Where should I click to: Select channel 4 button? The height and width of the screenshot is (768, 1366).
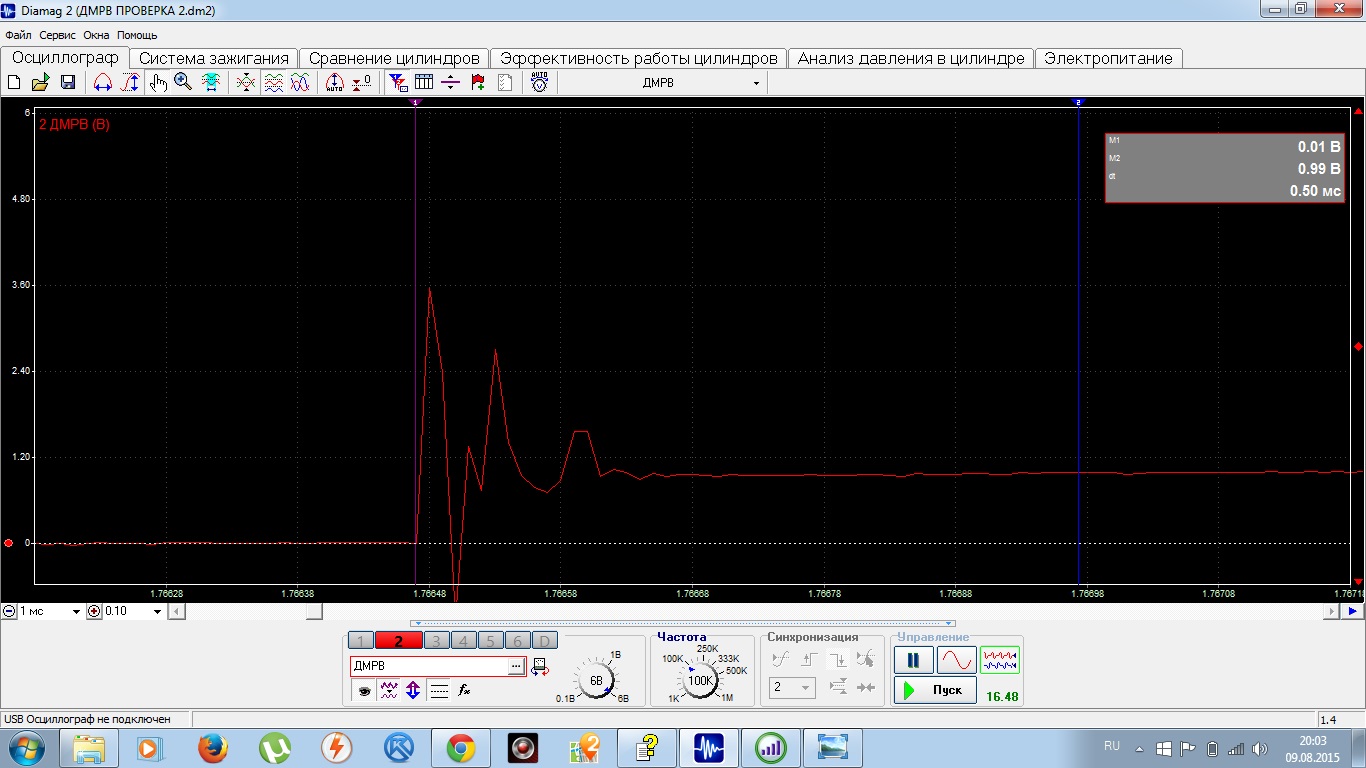coord(463,642)
